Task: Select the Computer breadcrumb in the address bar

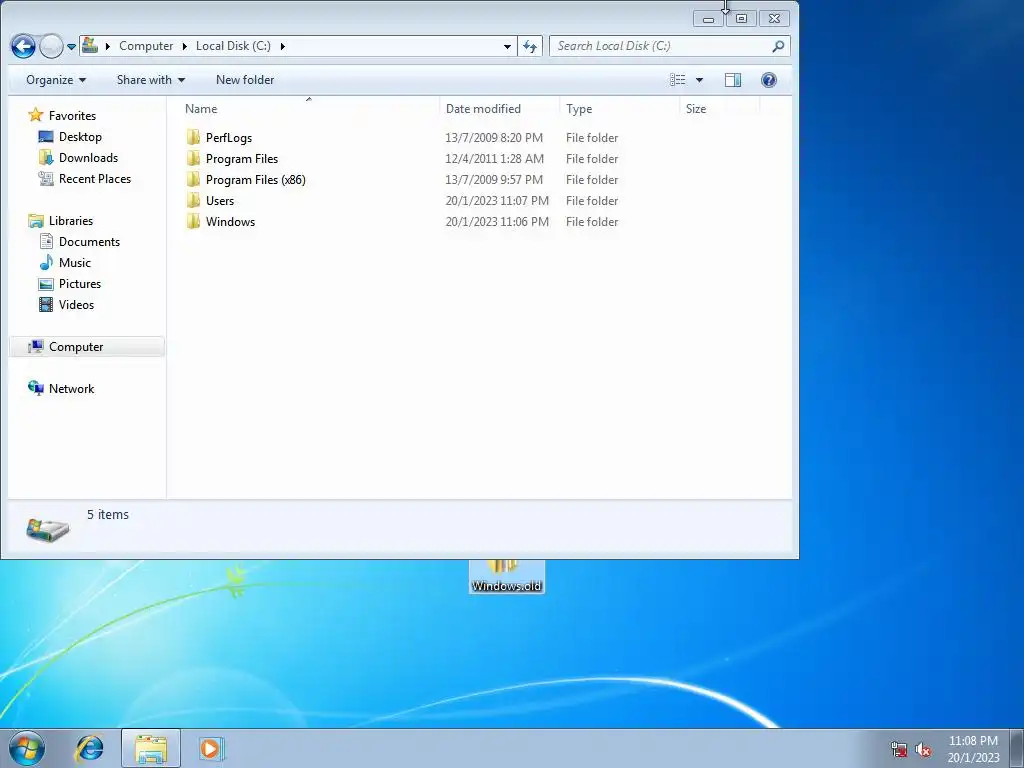Action: [x=146, y=46]
